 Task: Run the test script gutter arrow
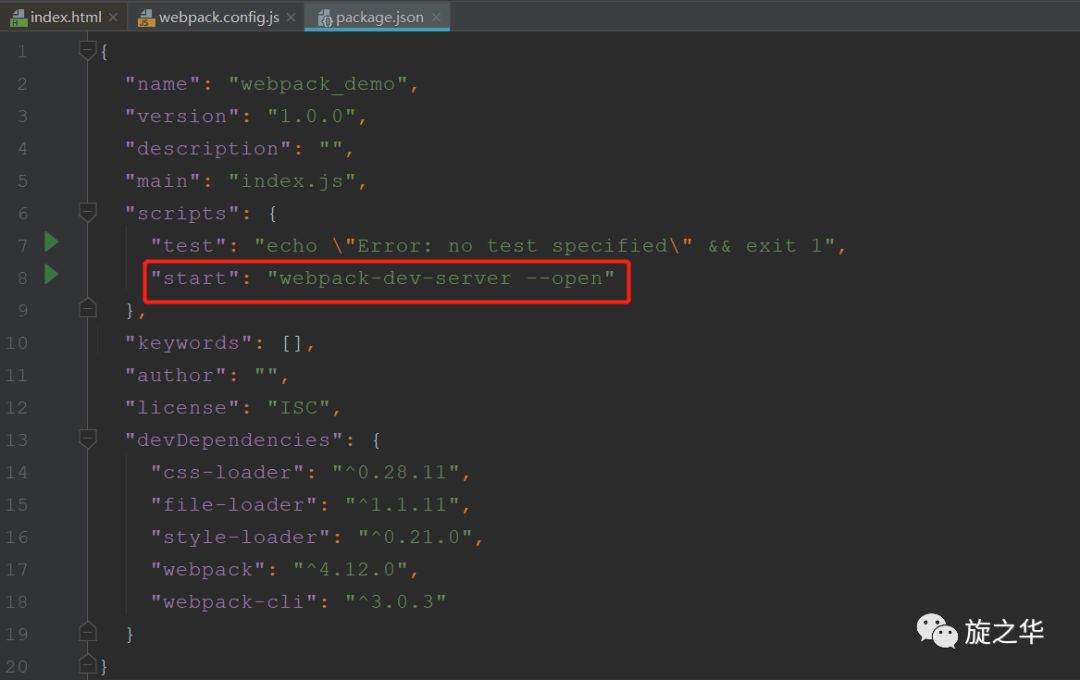pos(51,242)
